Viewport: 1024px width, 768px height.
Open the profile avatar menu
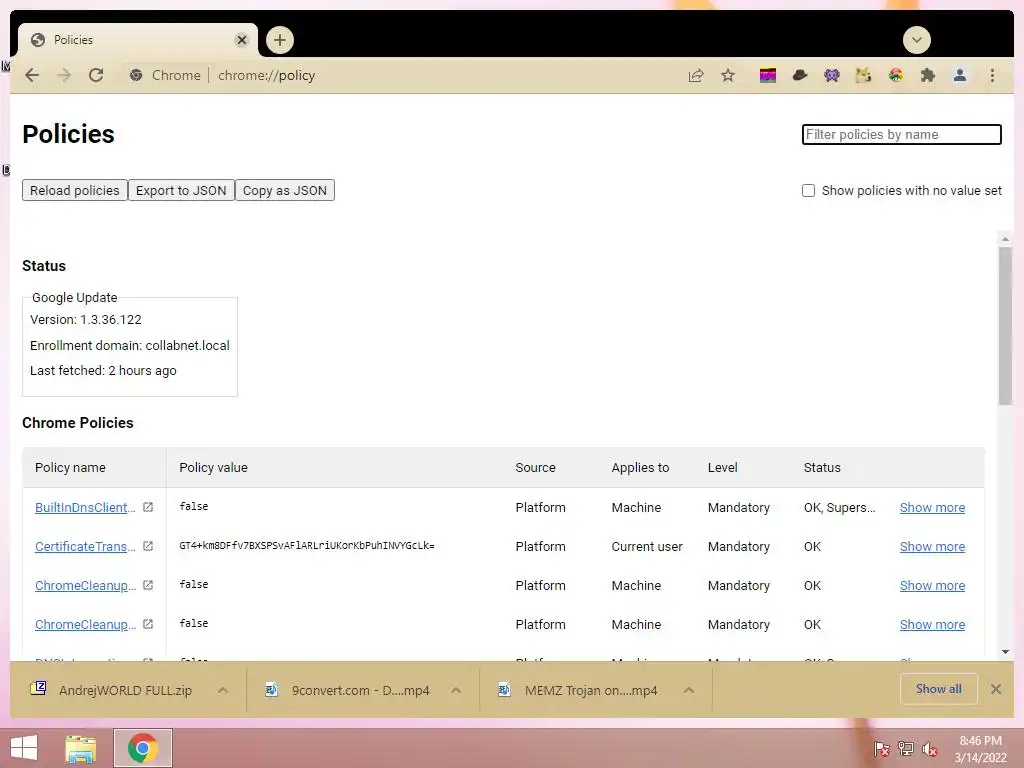960,75
